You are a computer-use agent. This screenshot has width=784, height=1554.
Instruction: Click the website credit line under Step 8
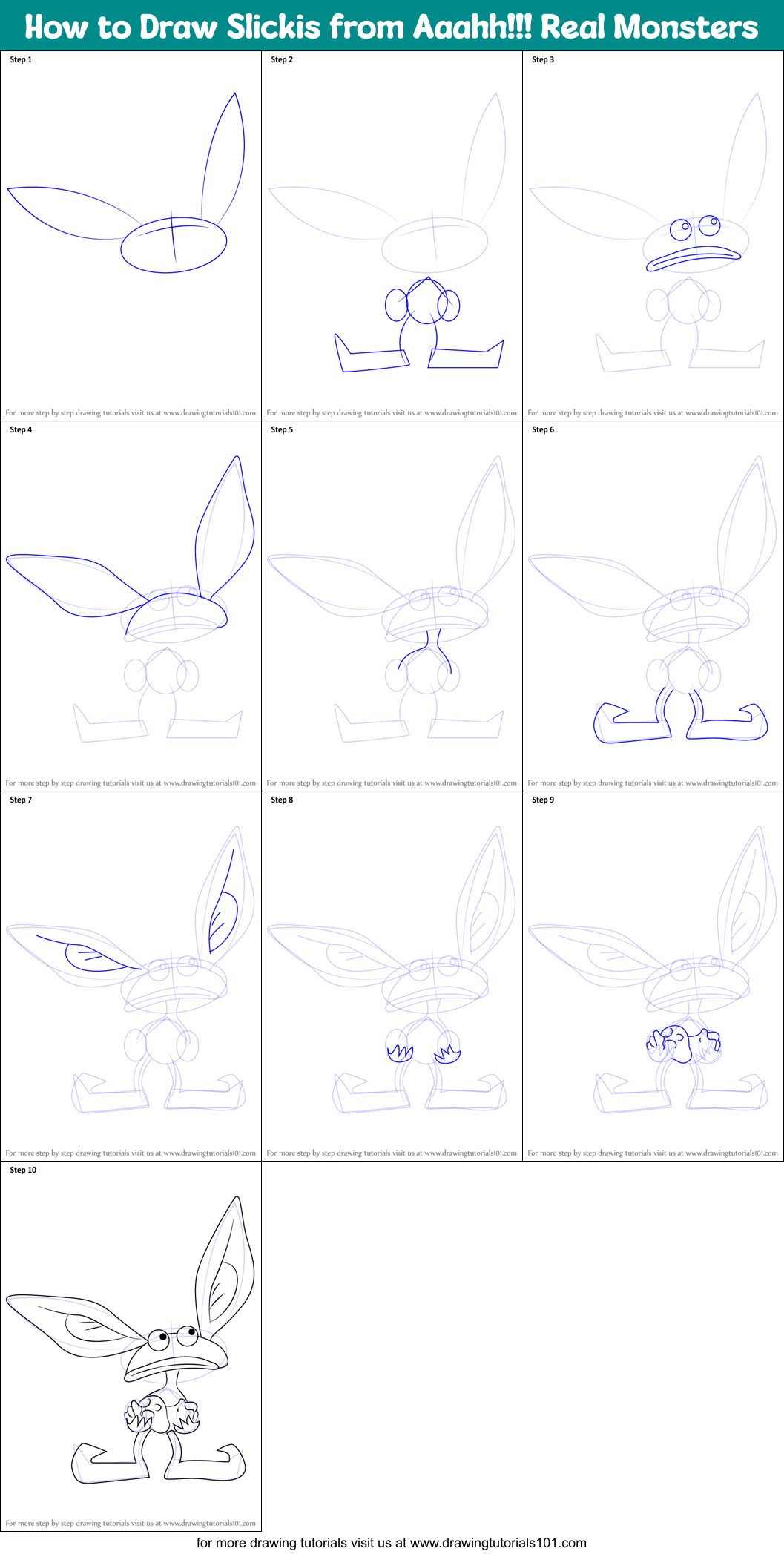pyautogui.click(x=392, y=1153)
